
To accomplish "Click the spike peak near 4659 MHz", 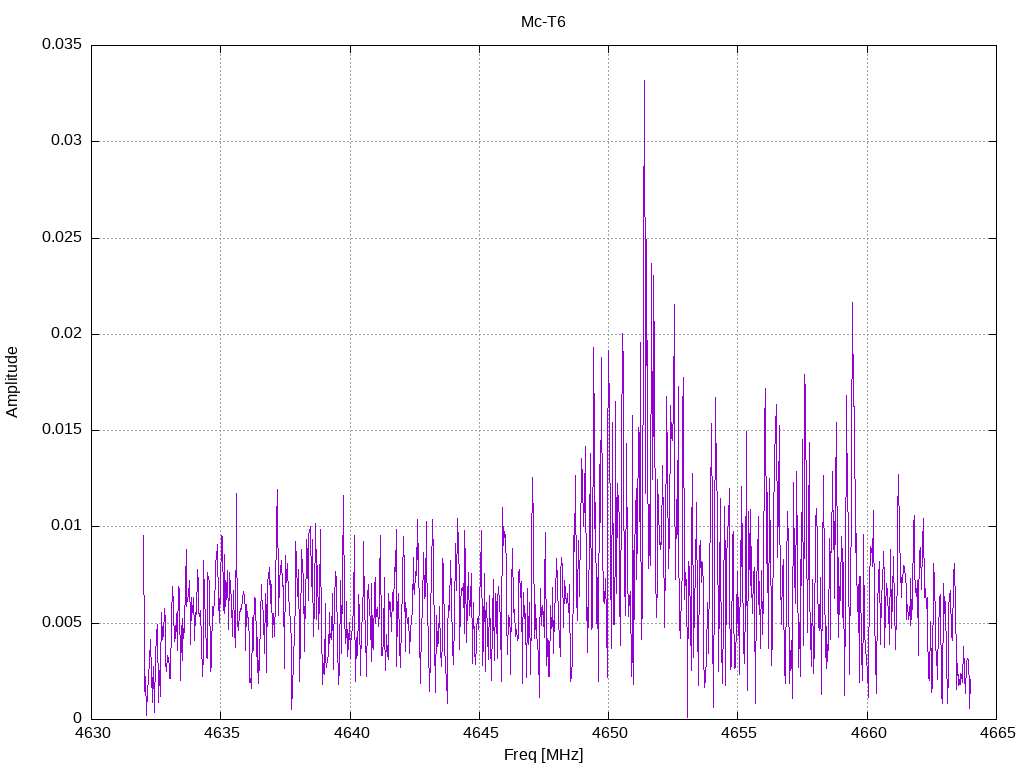I will (852, 304).
